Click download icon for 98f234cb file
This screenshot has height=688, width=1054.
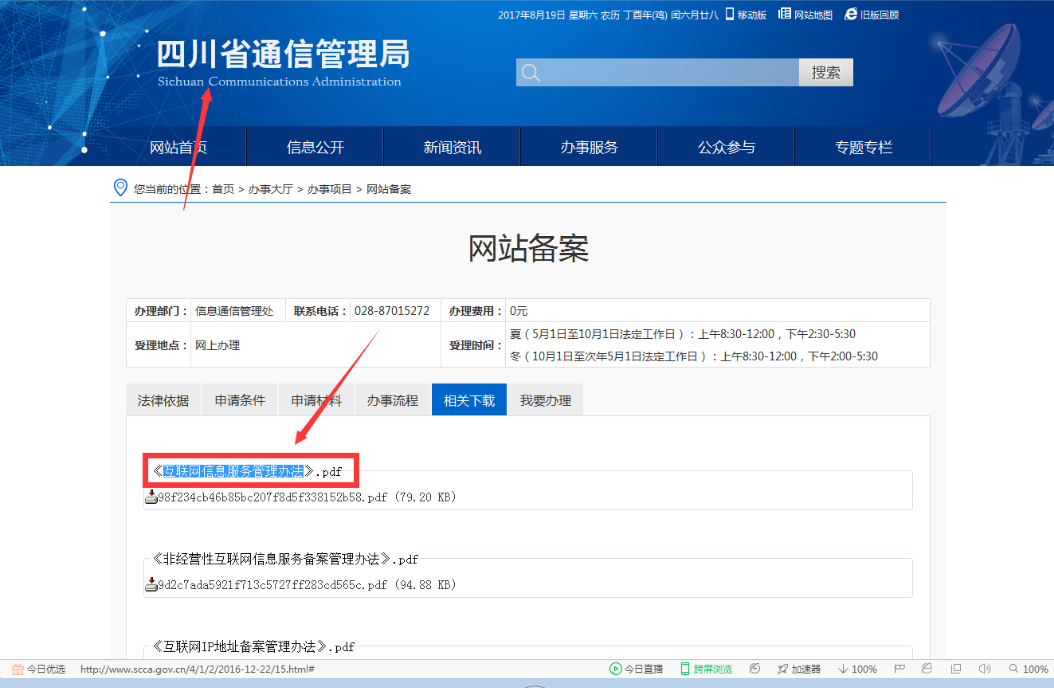pyautogui.click(x=151, y=497)
